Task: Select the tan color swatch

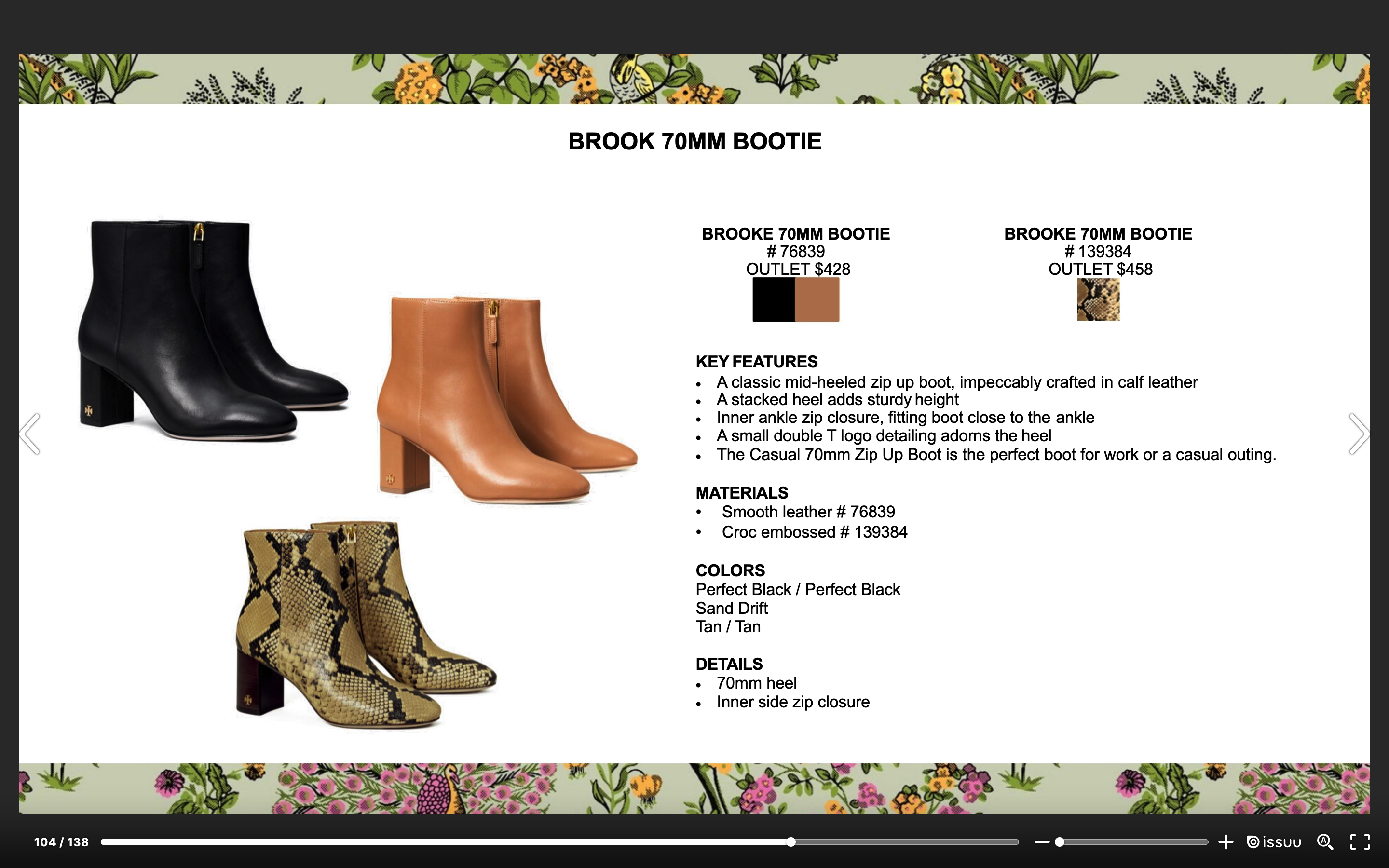Action: [817, 299]
